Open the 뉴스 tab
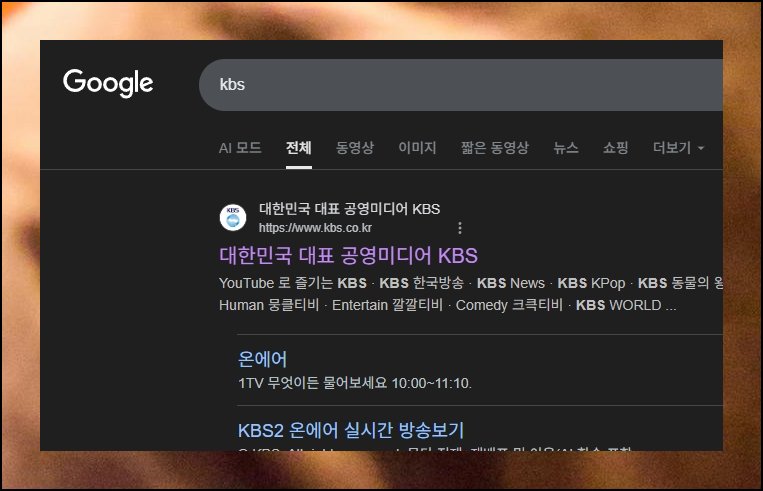Image resolution: width=763 pixels, height=491 pixels. (x=565, y=147)
